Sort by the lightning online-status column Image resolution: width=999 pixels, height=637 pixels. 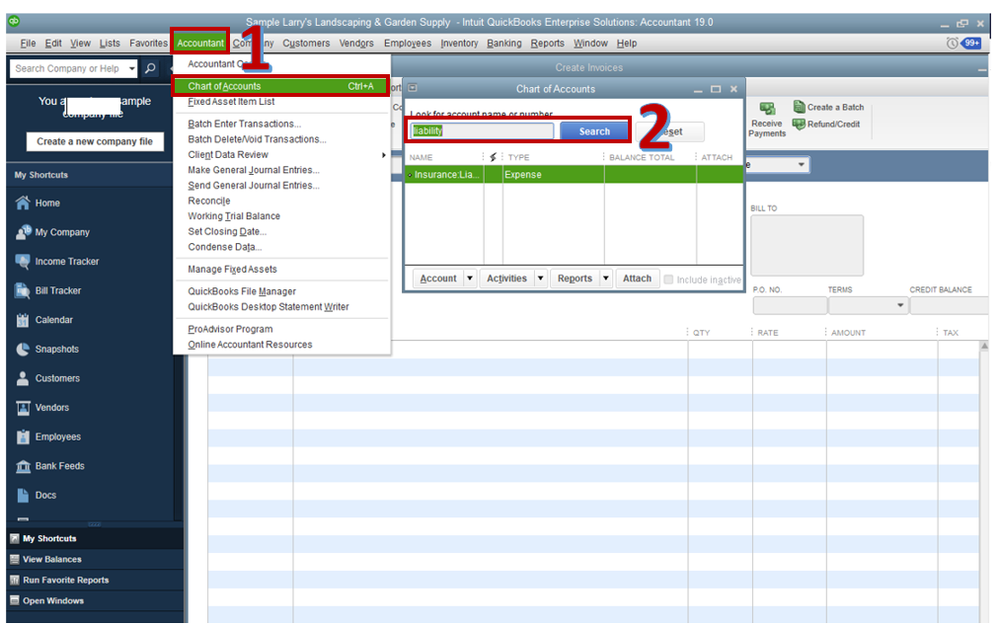pyautogui.click(x=493, y=157)
